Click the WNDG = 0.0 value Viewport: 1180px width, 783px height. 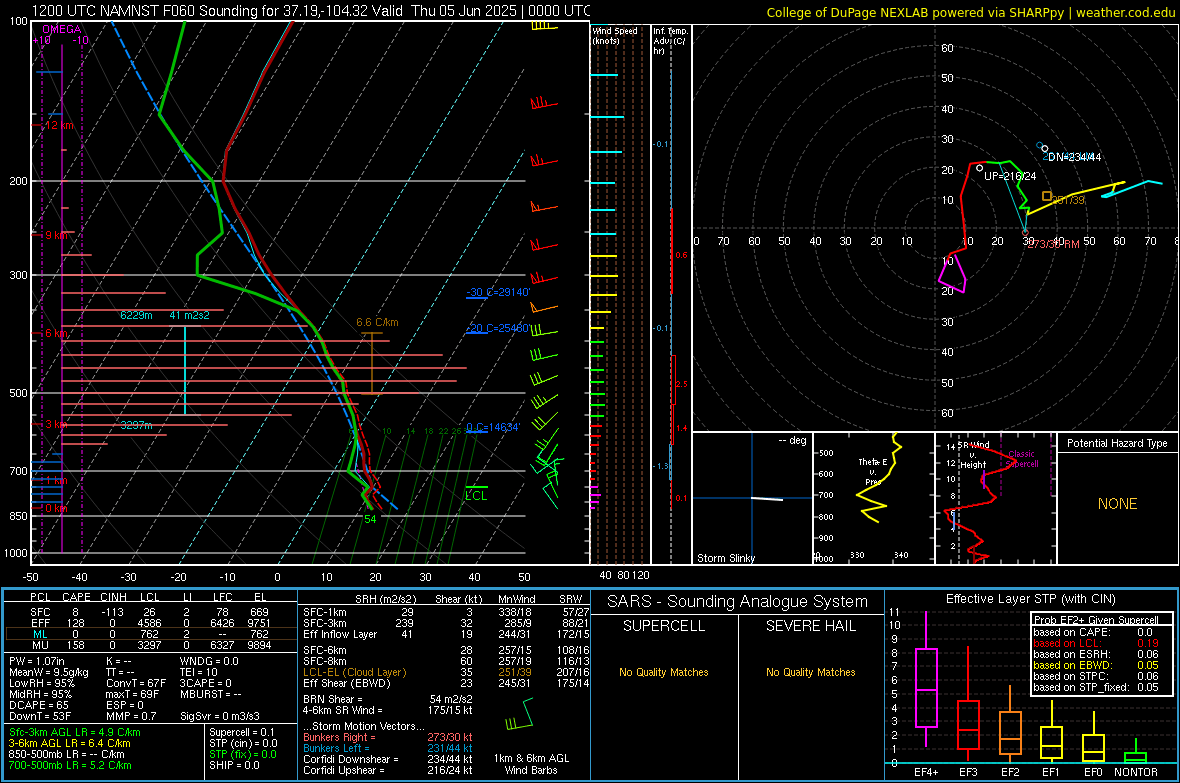209,661
